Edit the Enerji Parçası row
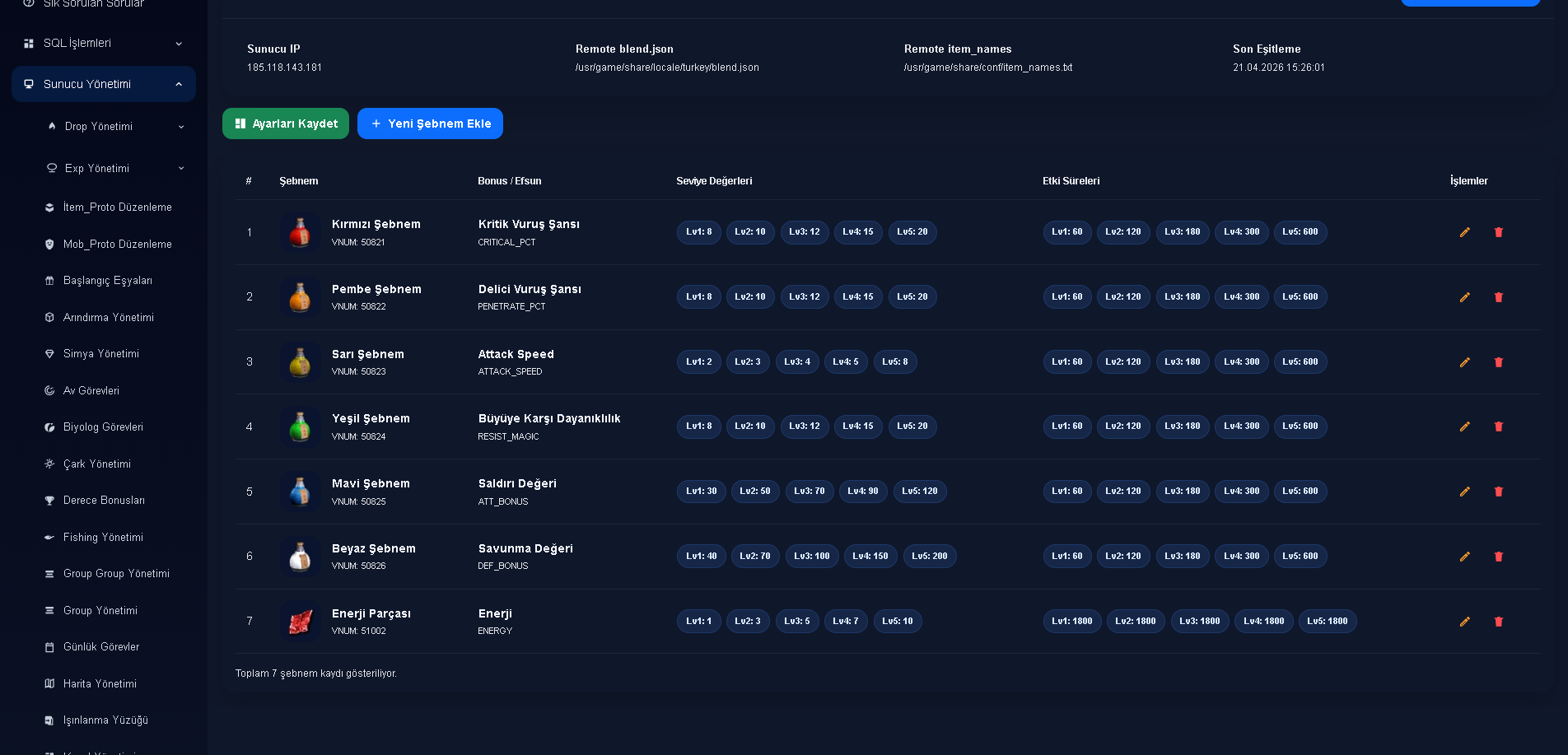Viewport: 1568px width, 755px height. (x=1464, y=622)
